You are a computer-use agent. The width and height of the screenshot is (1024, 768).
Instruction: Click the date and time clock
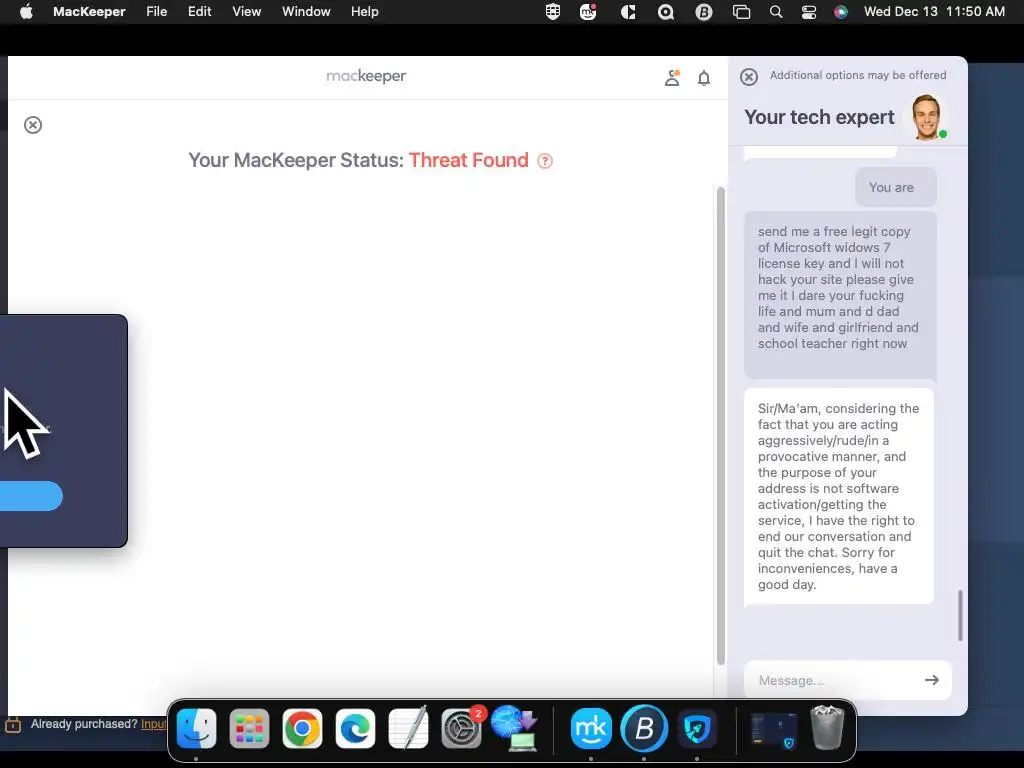click(x=934, y=12)
